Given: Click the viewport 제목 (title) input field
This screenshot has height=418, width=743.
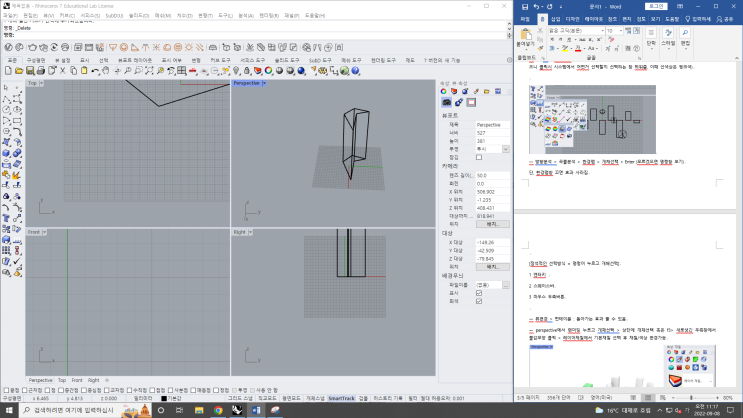Looking at the screenshot, I should [492, 125].
